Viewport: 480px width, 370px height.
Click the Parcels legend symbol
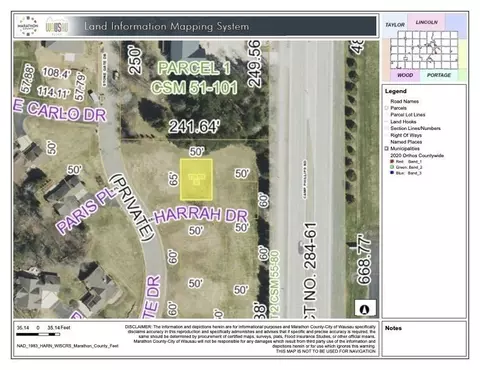coord(387,108)
